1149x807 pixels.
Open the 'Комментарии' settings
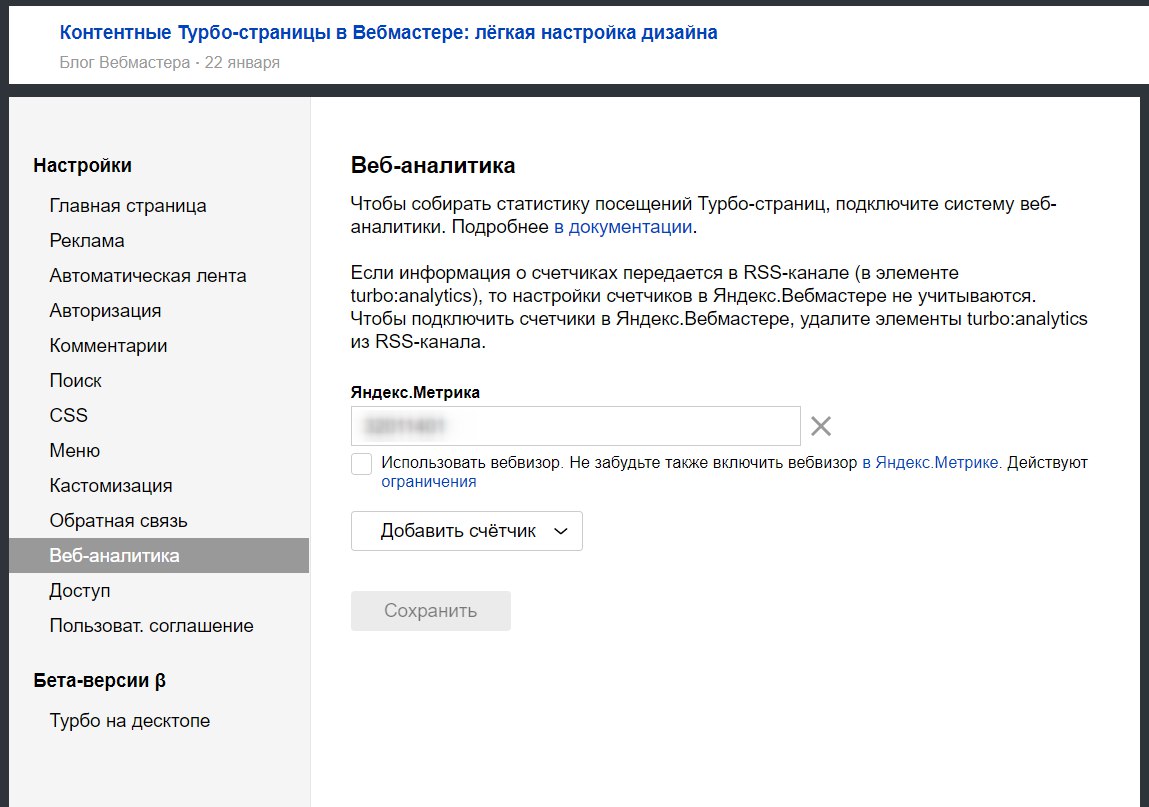[x=108, y=345]
